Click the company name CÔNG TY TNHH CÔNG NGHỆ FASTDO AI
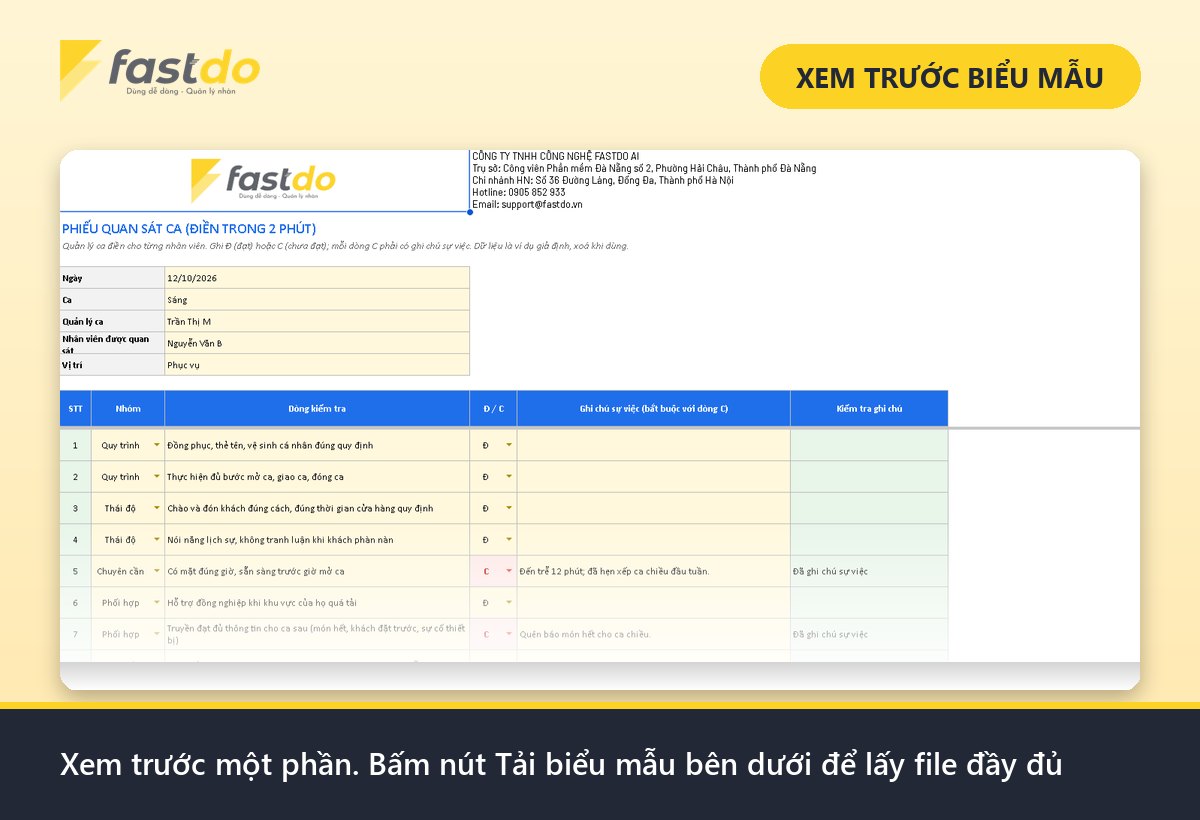The image size is (1200, 820). pos(555,156)
